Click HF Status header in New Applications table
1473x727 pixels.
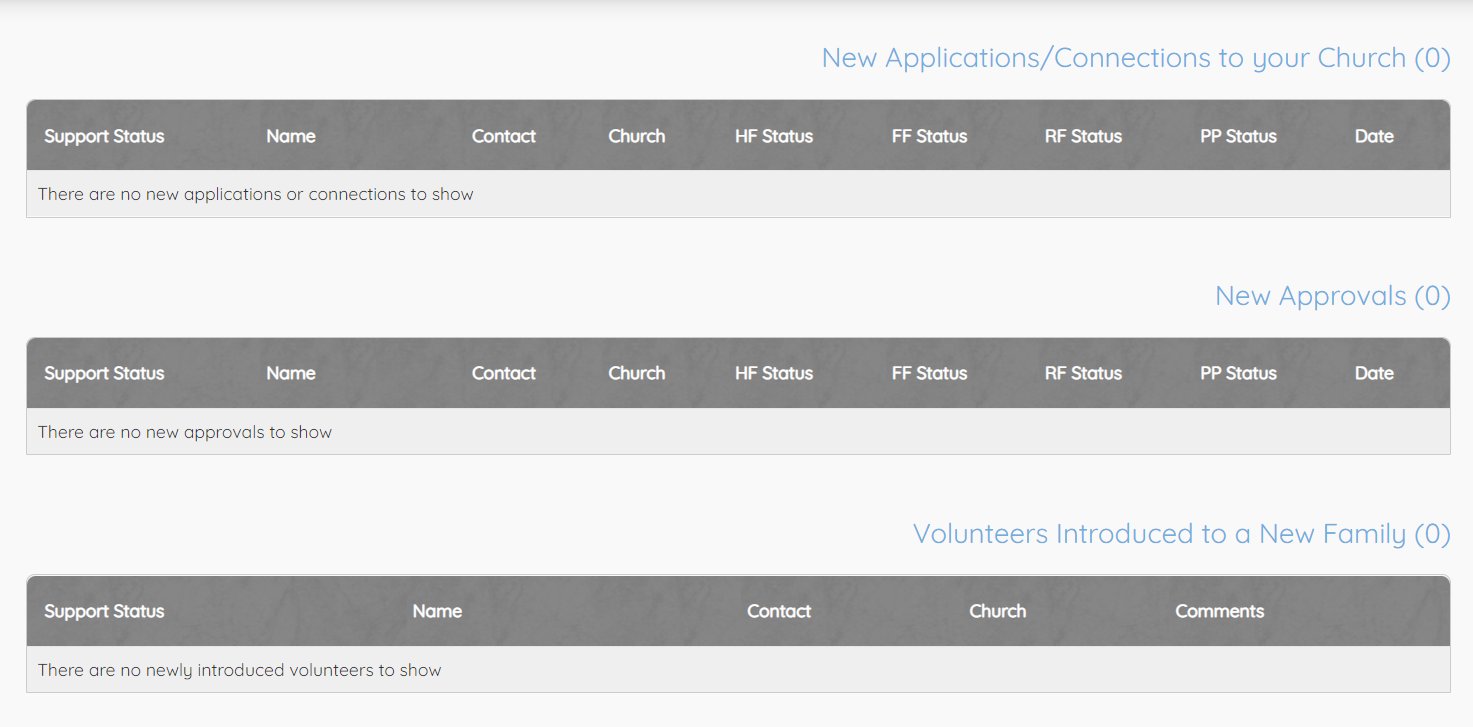point(774,136)
